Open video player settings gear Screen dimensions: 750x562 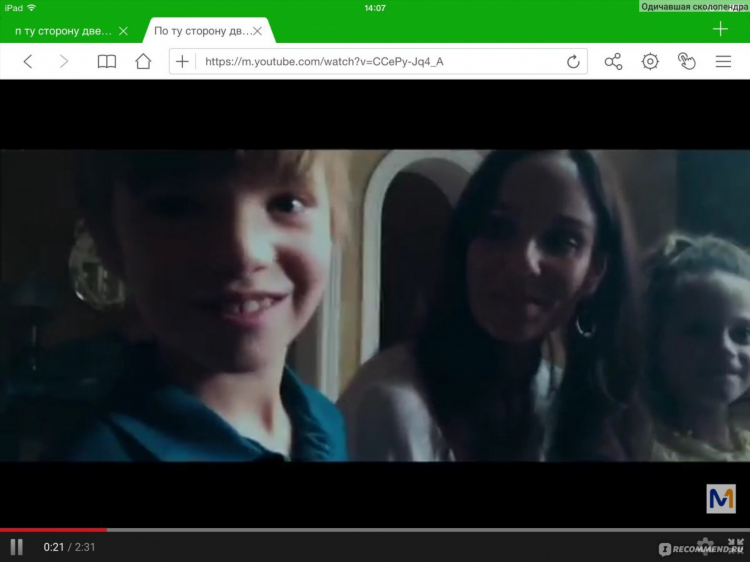pyautogui.click(x=705, y=546)
